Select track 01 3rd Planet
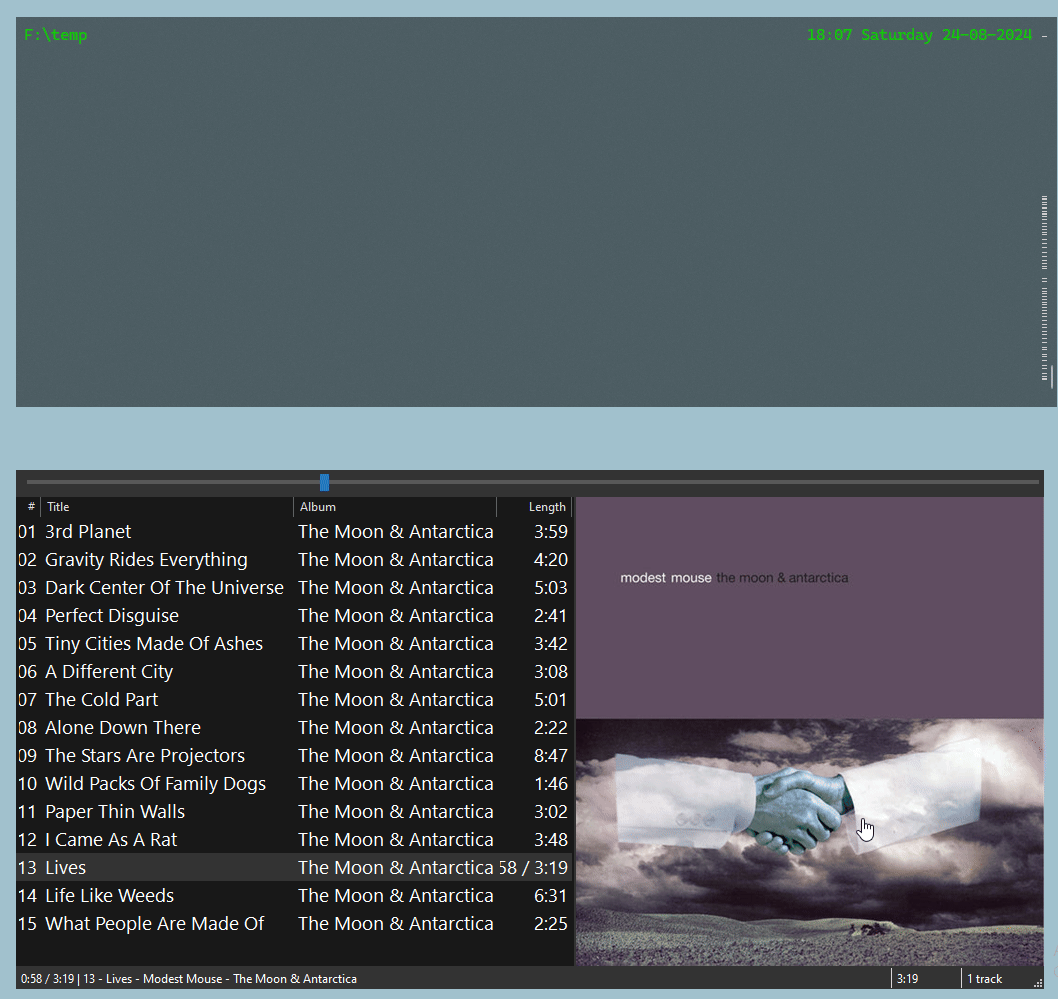Screen dimensions: 1058x999 click(x=294, y=532)
